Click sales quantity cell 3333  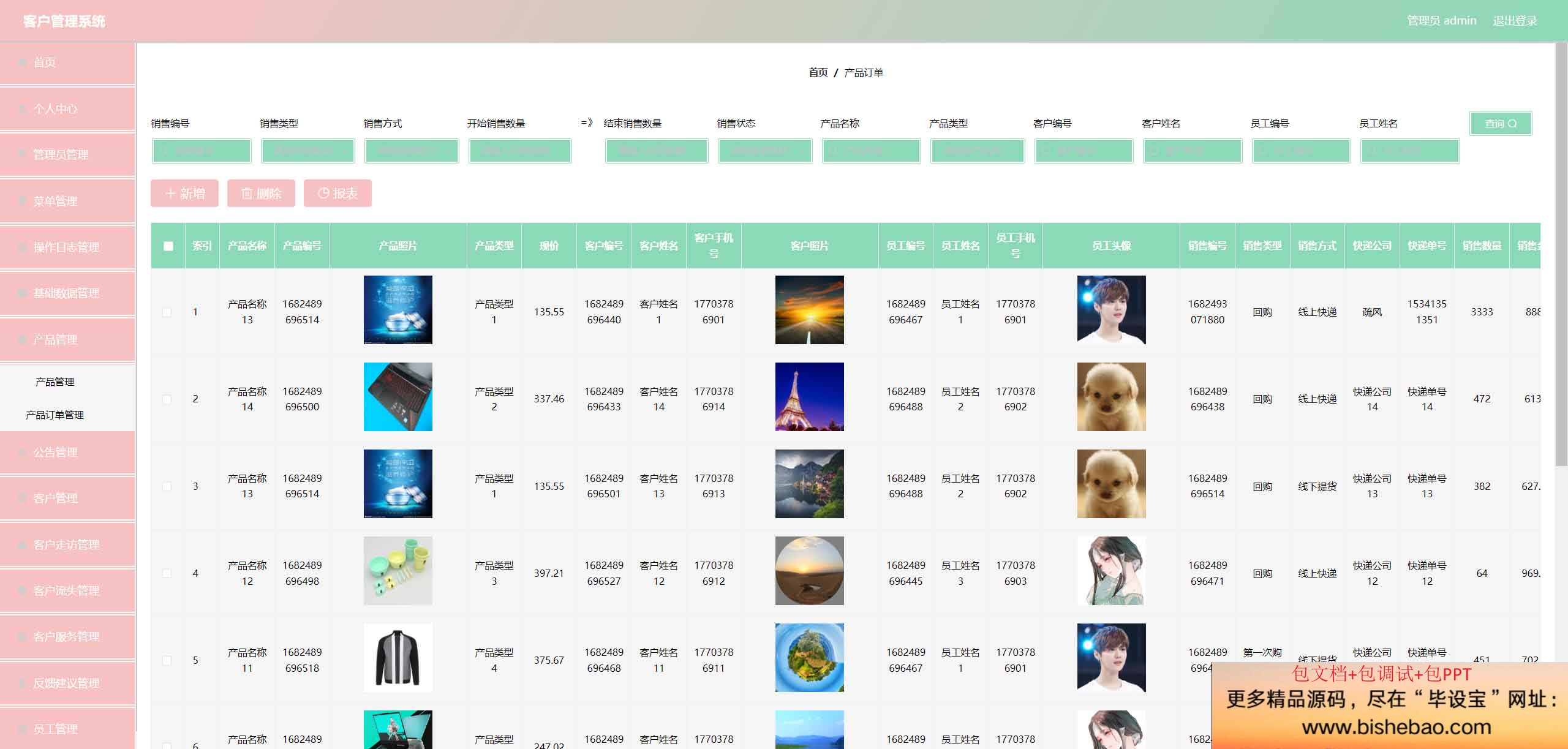[x=1482, y=312]
